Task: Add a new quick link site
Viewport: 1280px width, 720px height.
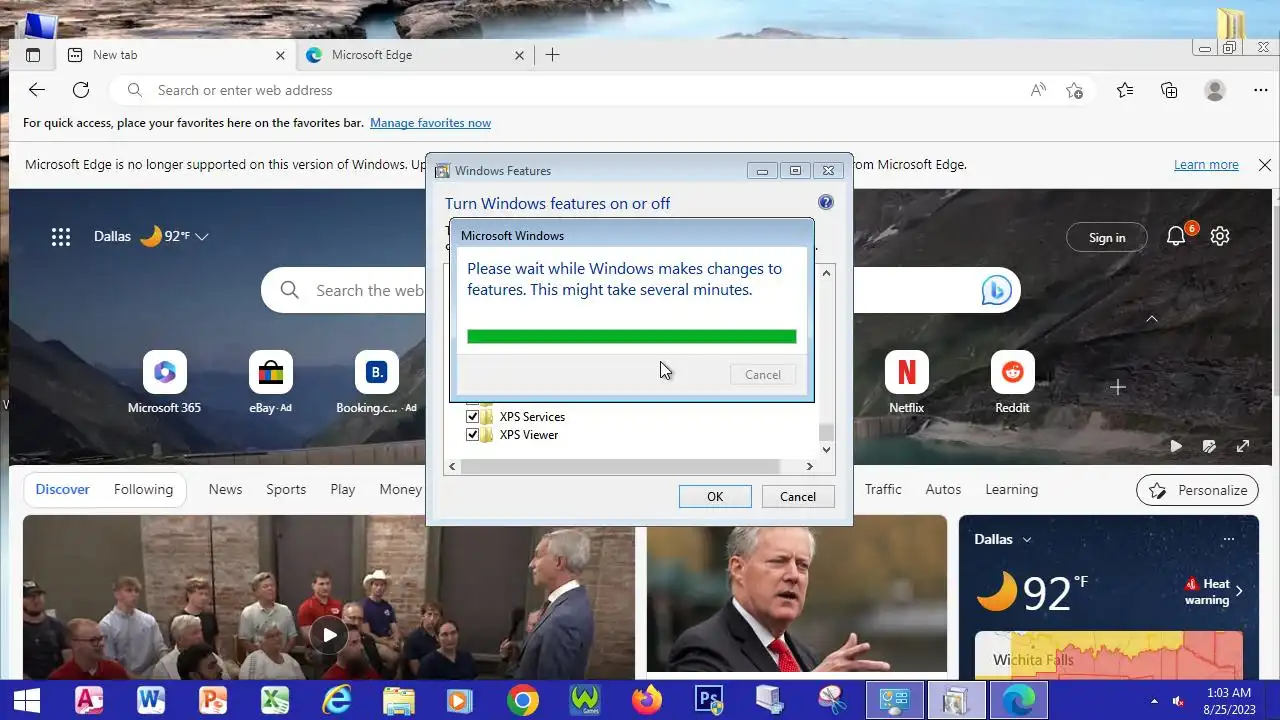Action: click(1118, 387)
